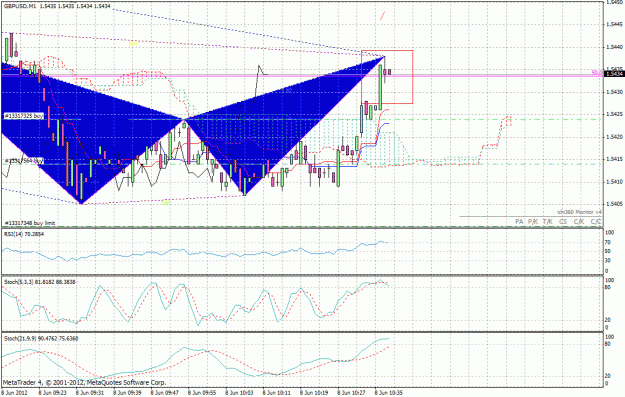The width and height of the screenshot is (625, 397).
Task: Click the 8 Jun 10:27 time axis label
Action: (352, 393)
